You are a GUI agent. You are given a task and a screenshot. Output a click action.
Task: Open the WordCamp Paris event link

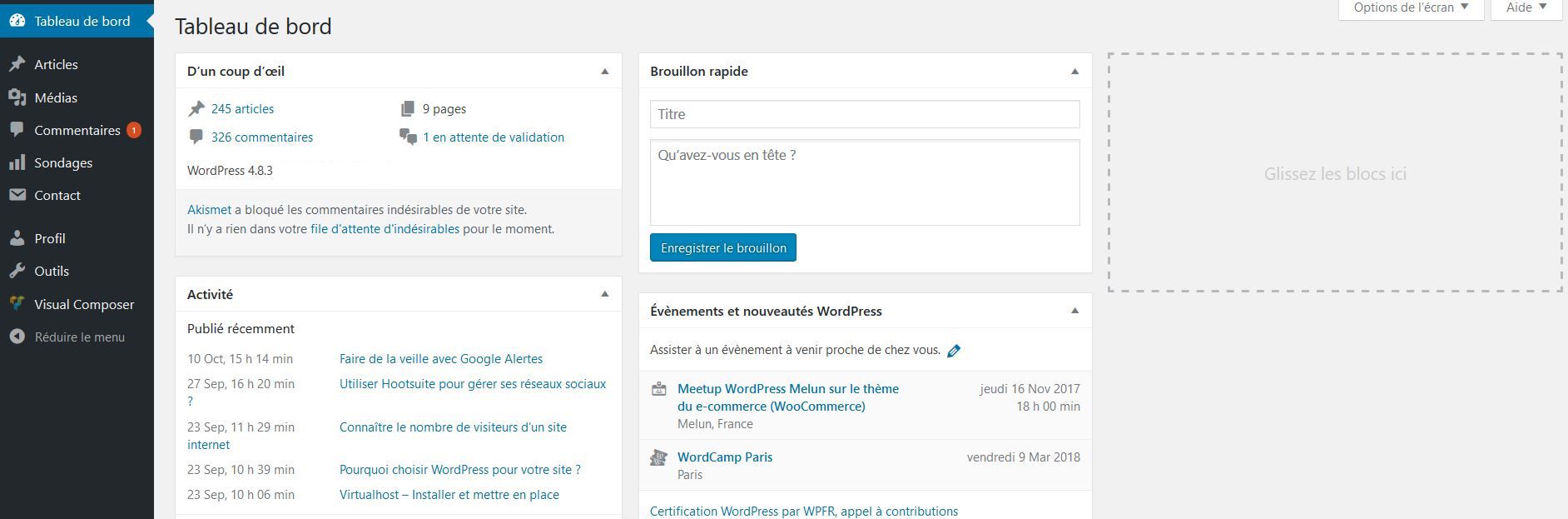725,457
